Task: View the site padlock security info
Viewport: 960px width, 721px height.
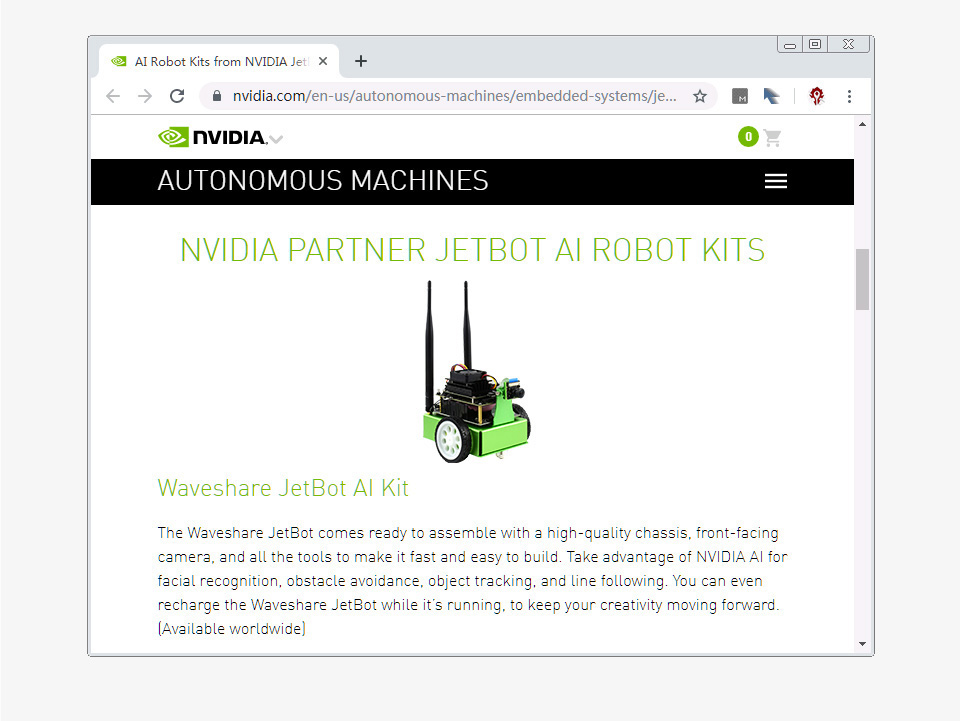Action: (x=216, y=96)
